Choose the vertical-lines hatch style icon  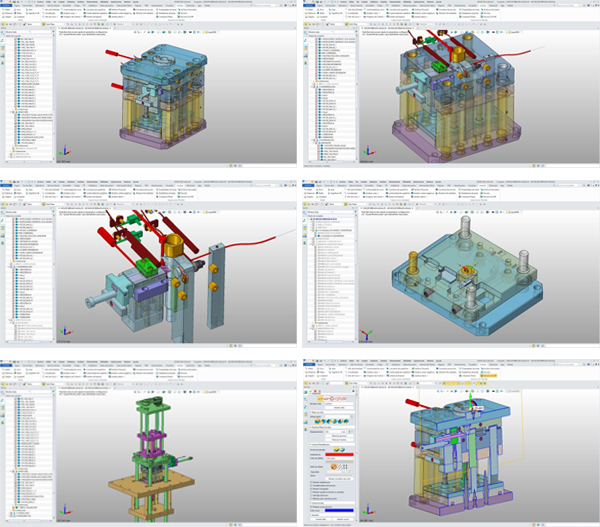345,467
